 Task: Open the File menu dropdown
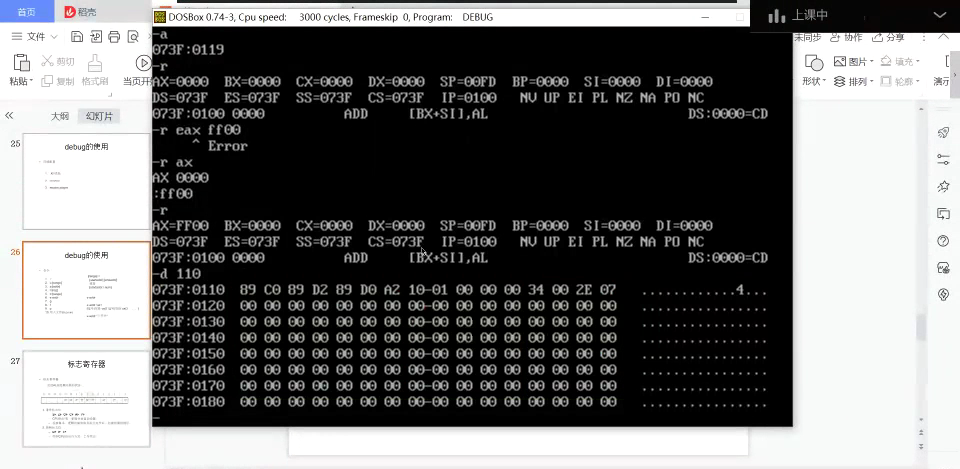coord(34,37)
